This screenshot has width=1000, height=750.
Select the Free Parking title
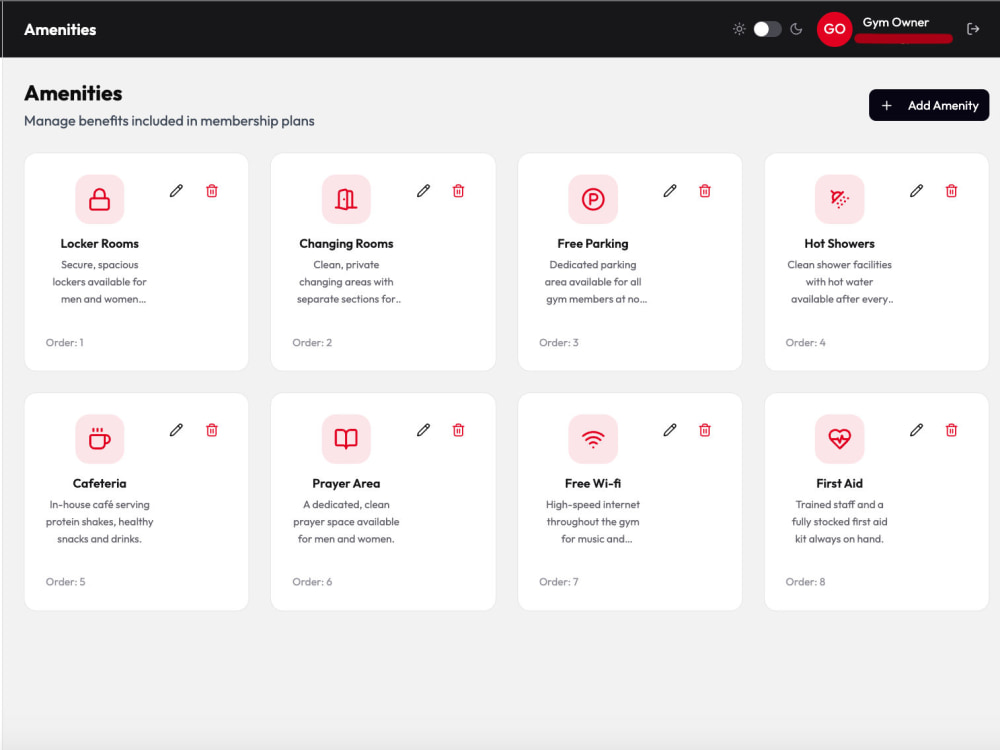click(x=592, y=244)
